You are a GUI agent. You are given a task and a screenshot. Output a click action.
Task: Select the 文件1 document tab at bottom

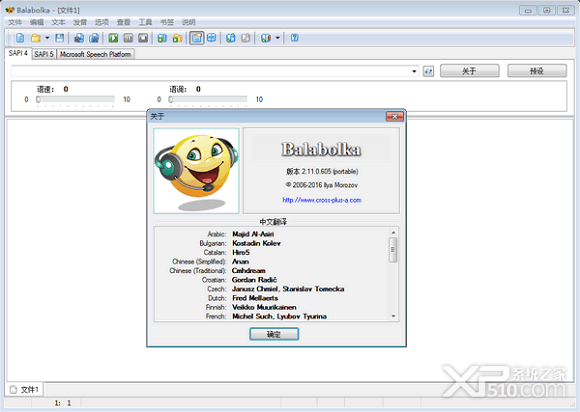coord(24,389)
